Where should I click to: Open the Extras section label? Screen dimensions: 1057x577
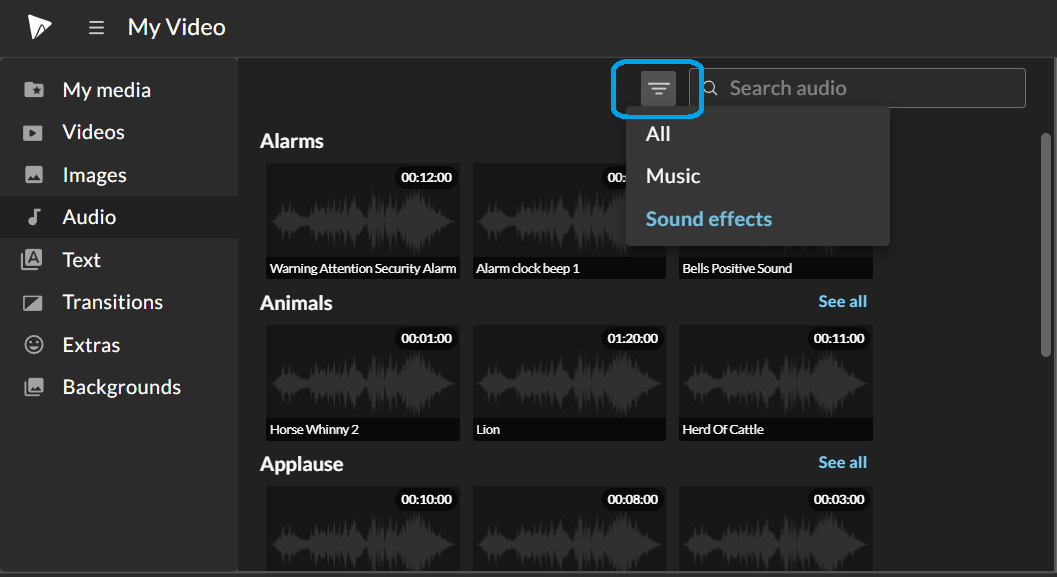[91, 345]
